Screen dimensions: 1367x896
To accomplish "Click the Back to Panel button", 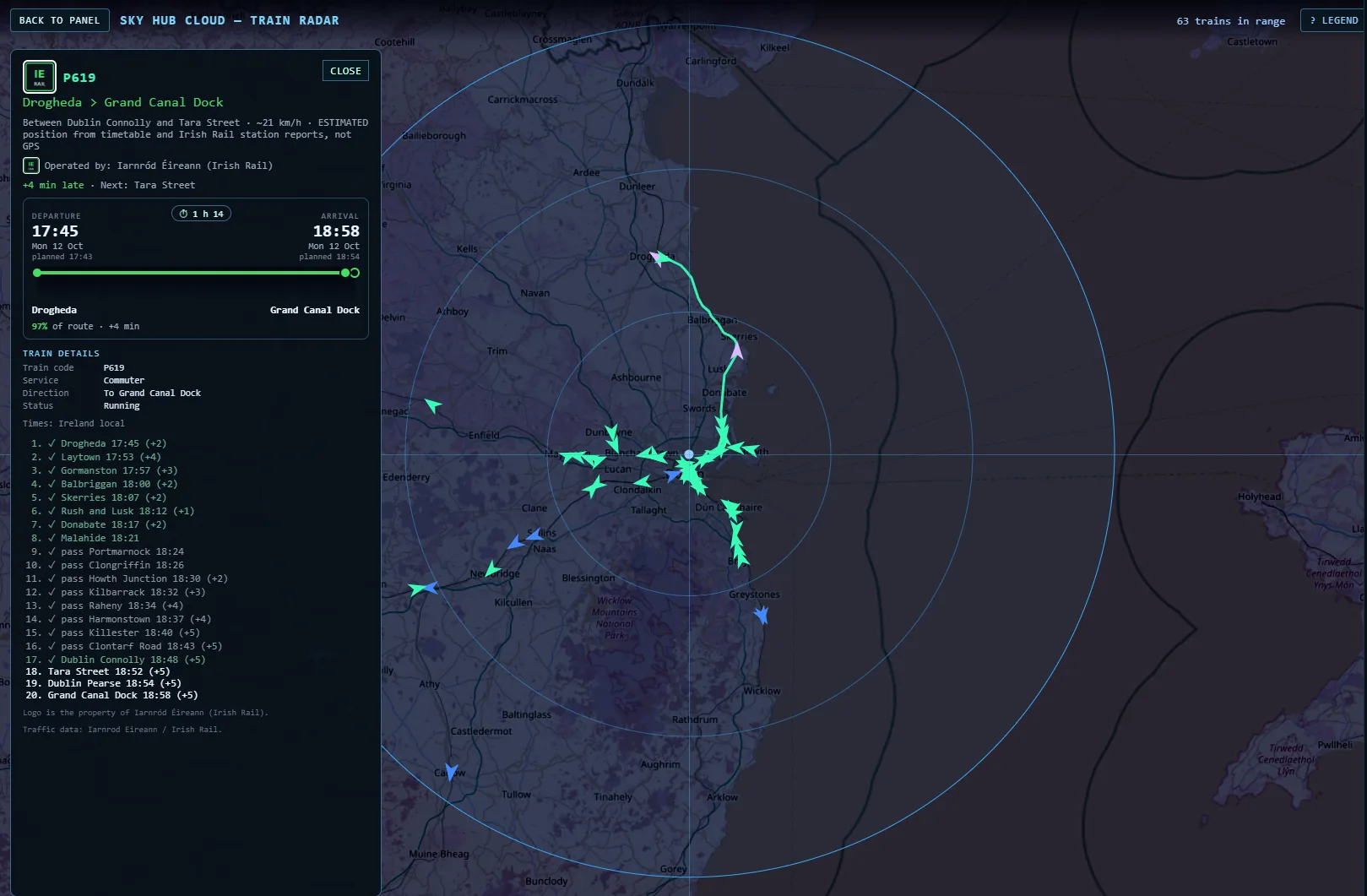I will (x=59, y=20).
